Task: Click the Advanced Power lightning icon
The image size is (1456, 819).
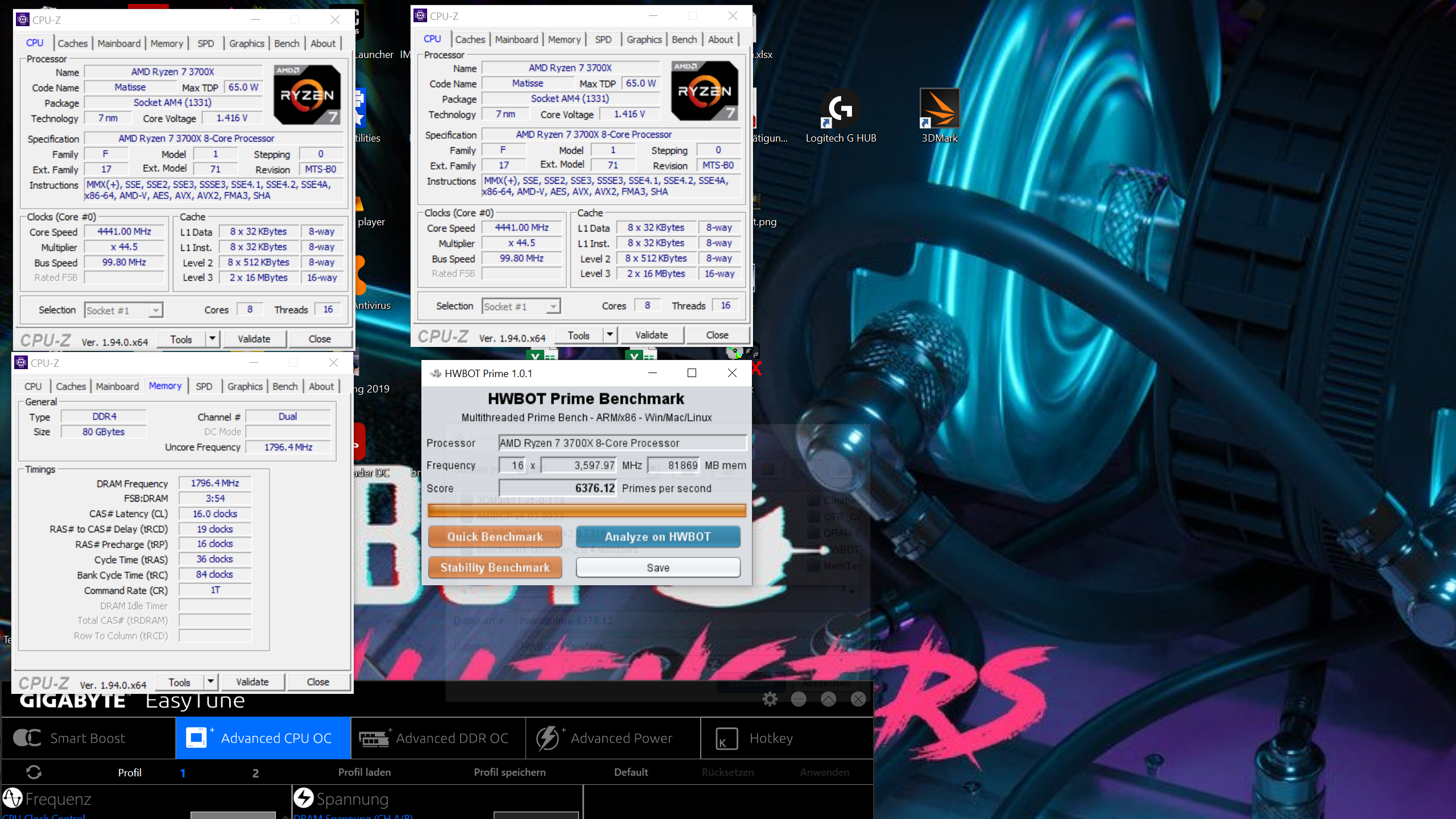Action: (x=548, y=738)
